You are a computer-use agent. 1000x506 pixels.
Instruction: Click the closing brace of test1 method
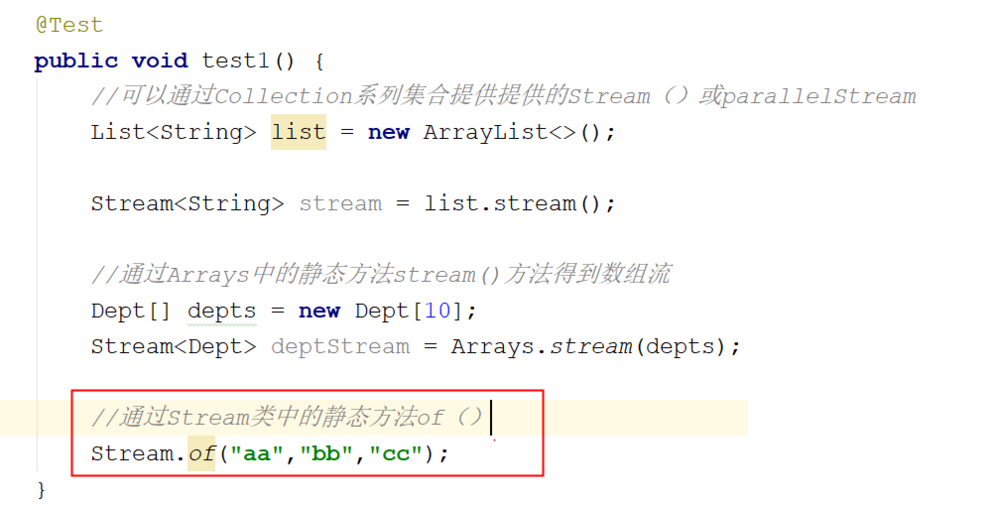(41, 490)
